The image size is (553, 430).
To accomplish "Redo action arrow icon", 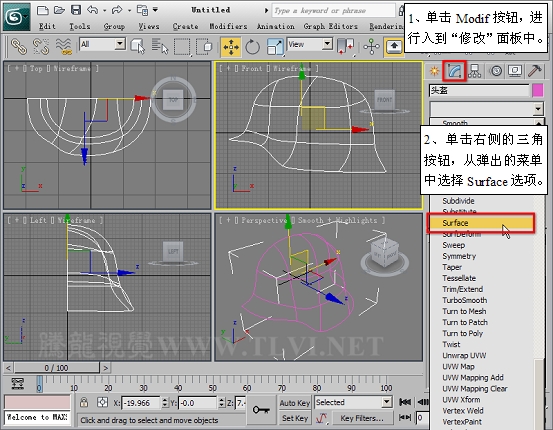I will point(117,10).
